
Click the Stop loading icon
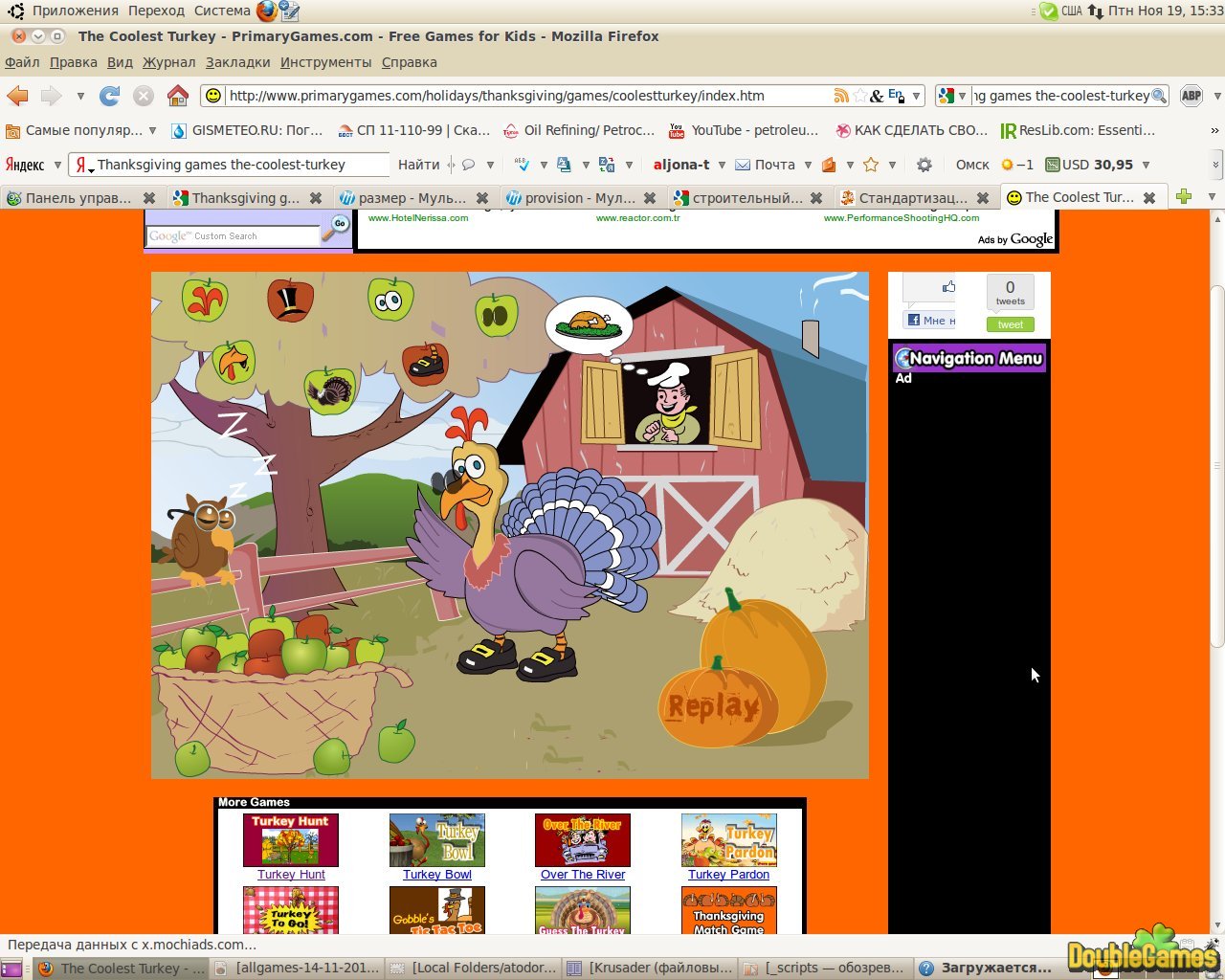[144, 96]
